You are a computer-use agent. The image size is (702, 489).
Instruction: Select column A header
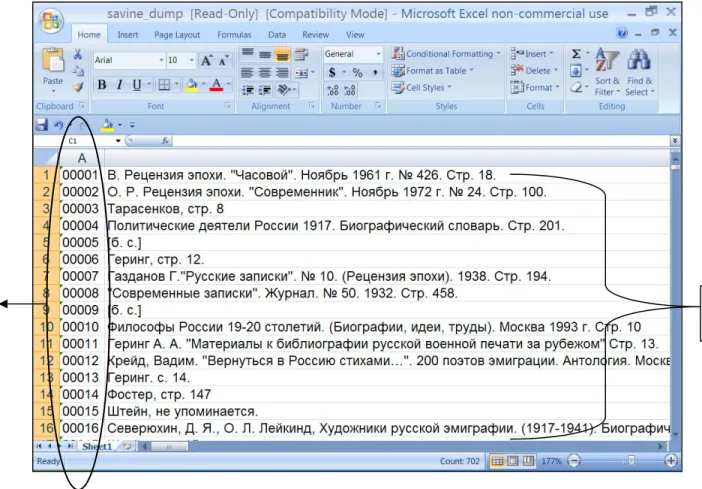(81, 158)
